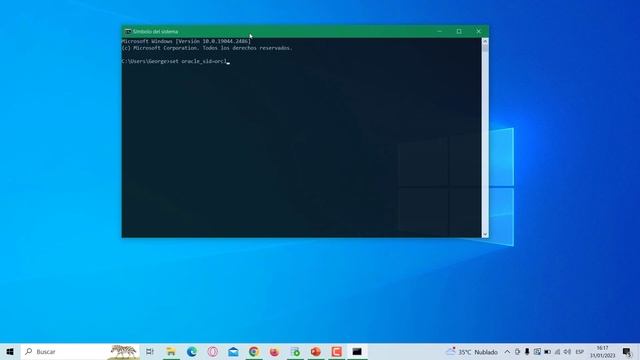Screen dimensions: 640x360
Task: Click the console vertical scrollbar thumb
Action: point(485,49)
